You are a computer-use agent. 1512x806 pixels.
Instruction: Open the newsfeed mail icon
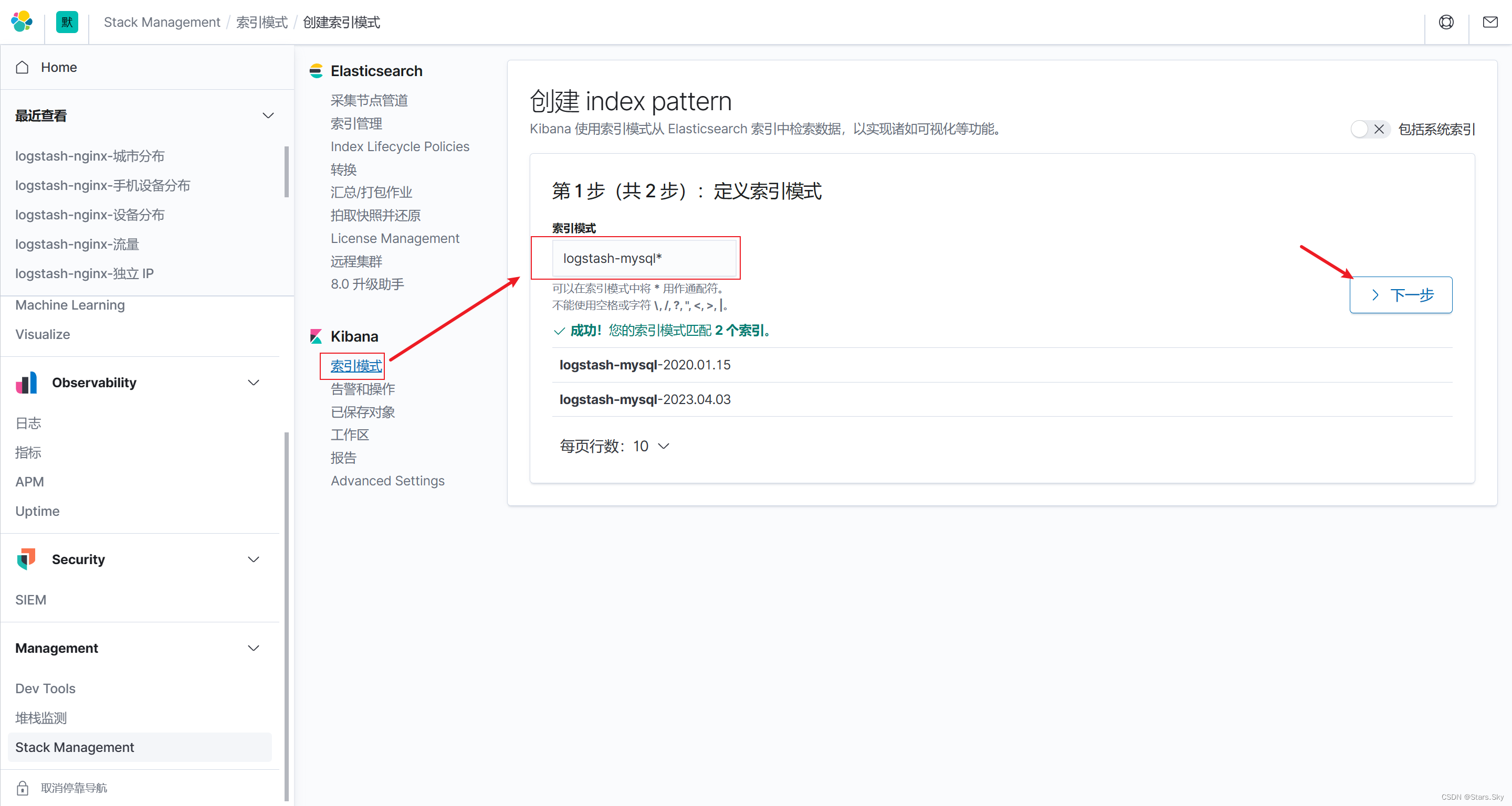[x=1490, y=22]
